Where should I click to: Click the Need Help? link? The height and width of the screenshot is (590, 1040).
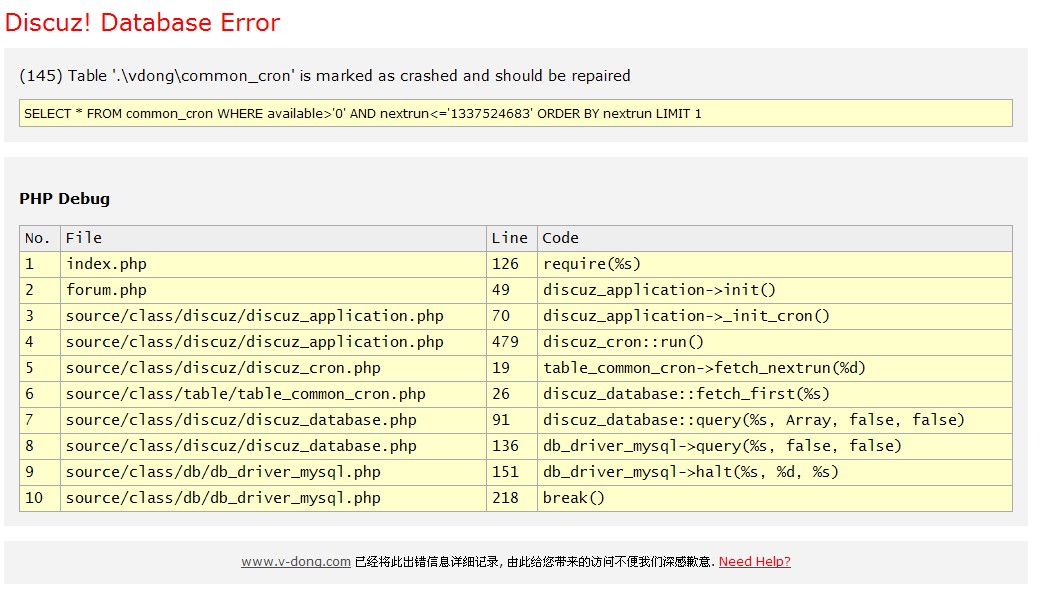tap(755, 561)
